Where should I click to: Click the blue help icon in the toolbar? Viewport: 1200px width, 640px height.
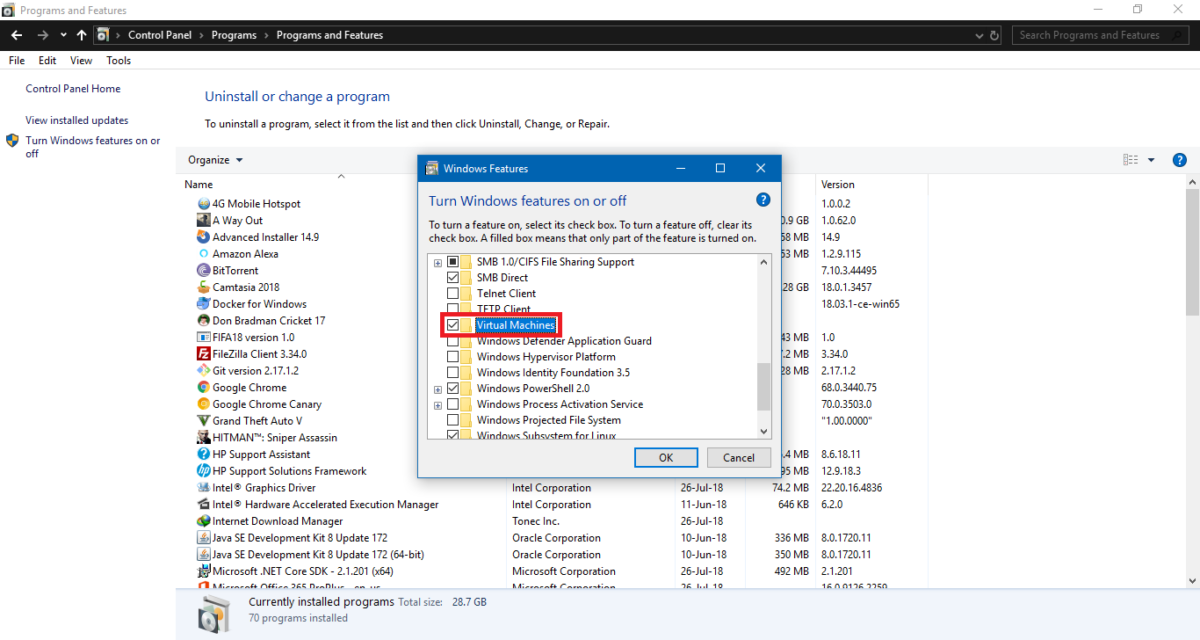(1180, 159)
